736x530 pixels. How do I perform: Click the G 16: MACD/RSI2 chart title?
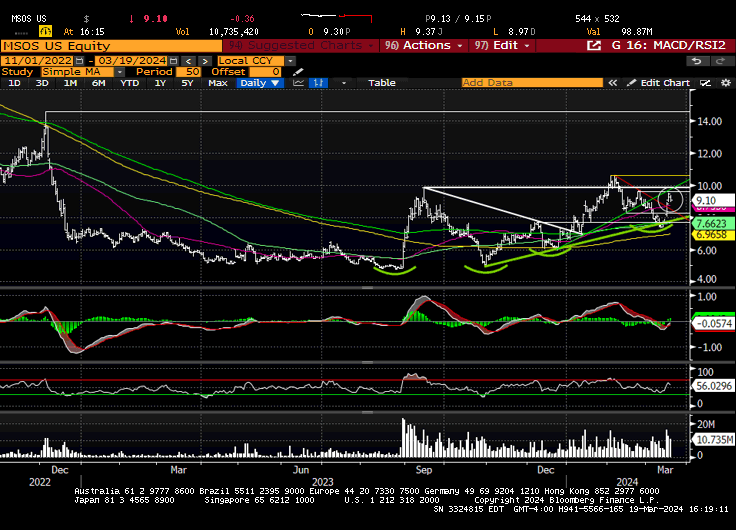pos(669,46)
